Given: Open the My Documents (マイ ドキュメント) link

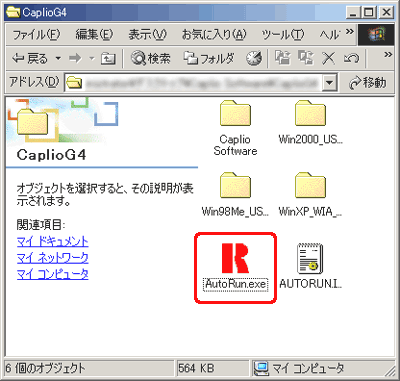Looking at the screenshot, I should [x=52, y=241].
